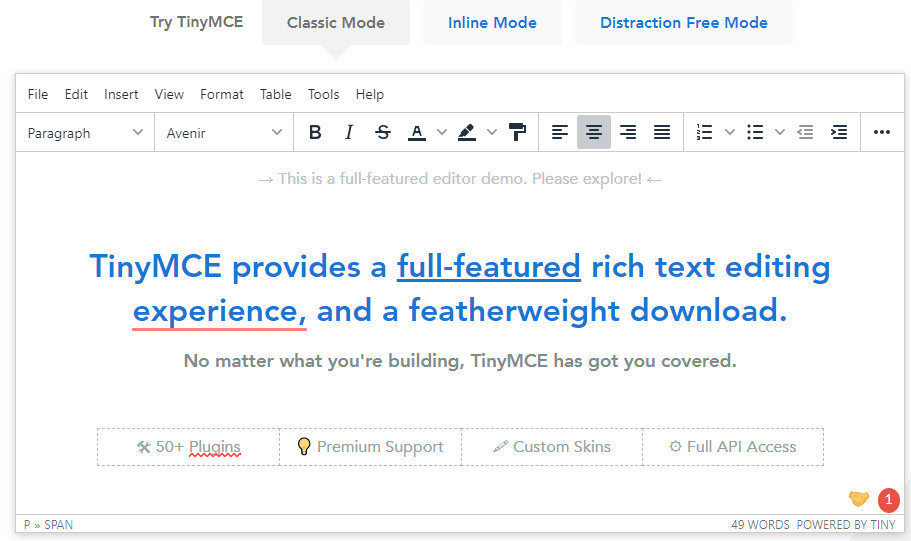Click the format painter icon
911x541 pixels.
pyautogui.click(x=517, y=132)
